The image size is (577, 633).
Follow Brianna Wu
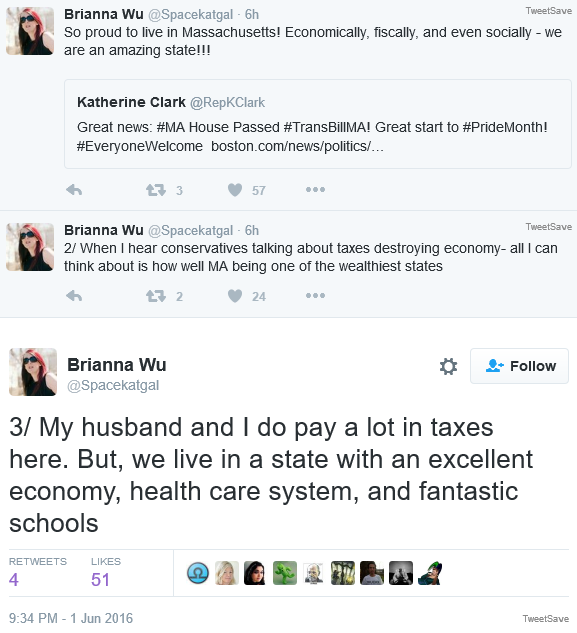[x=519, y=366]
